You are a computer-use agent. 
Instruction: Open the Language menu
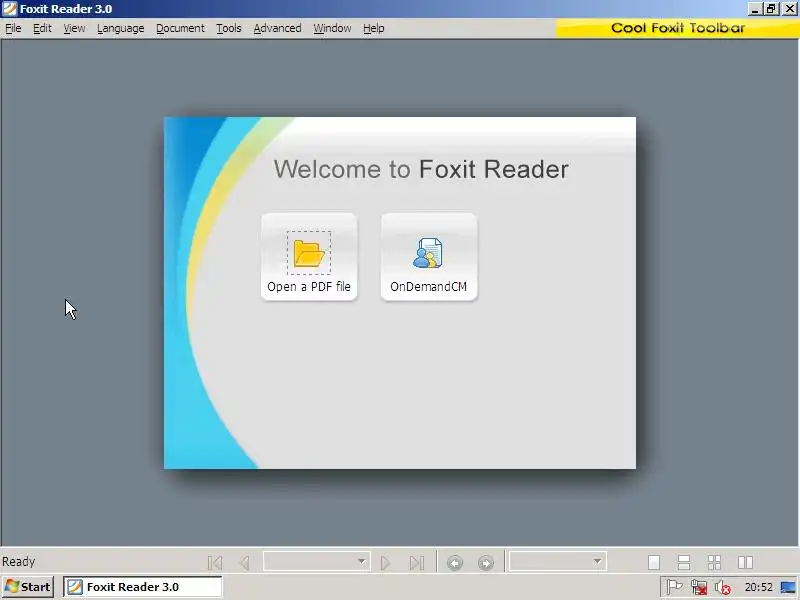coord(120,29)
